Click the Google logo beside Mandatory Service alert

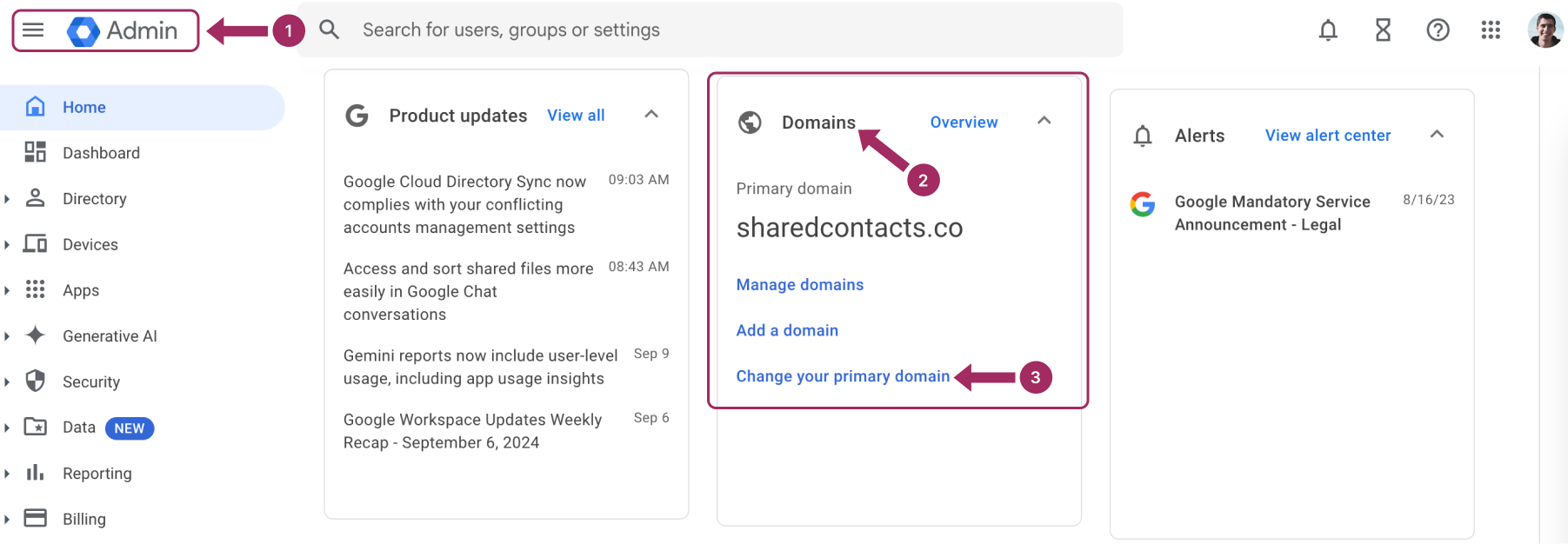(1143, 204)
